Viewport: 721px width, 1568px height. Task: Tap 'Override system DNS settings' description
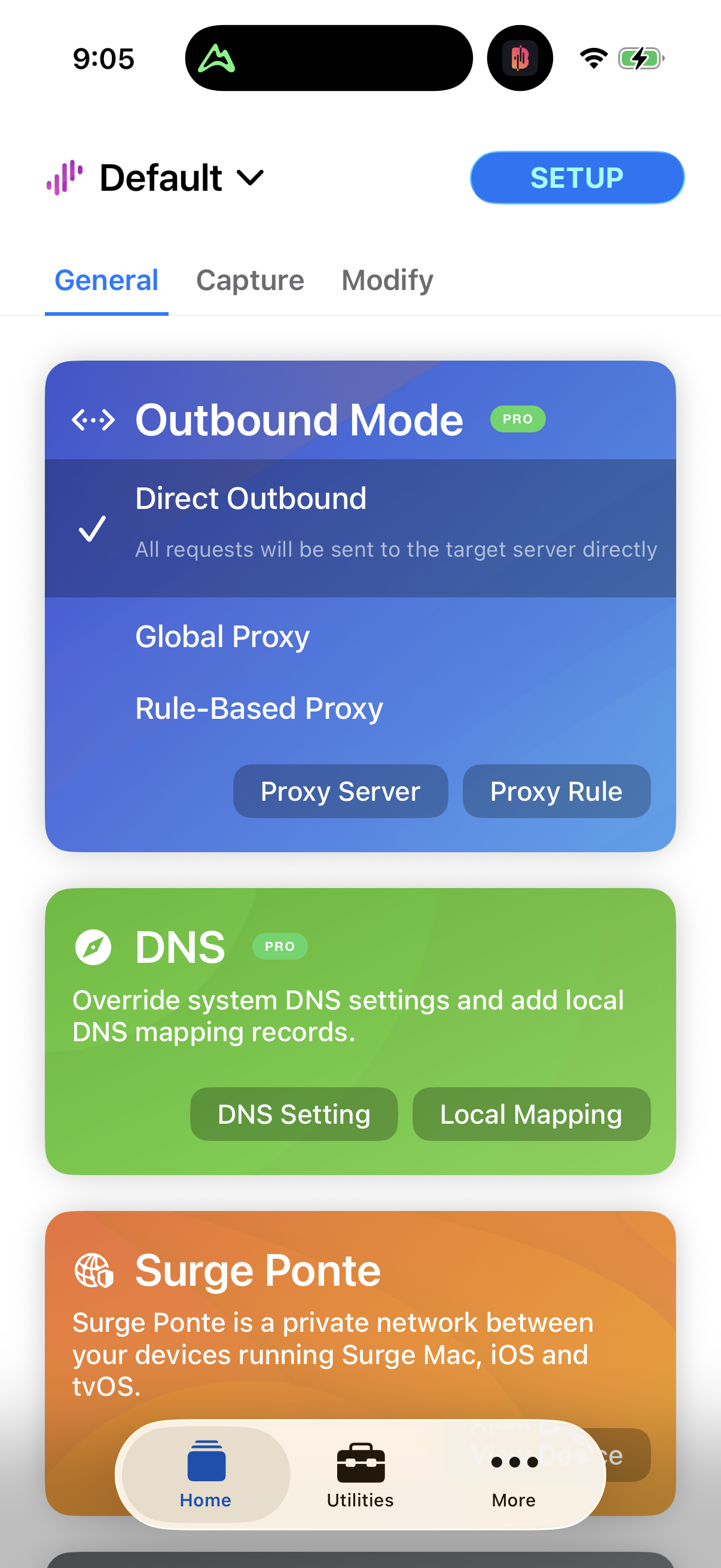pos(348,1016)
